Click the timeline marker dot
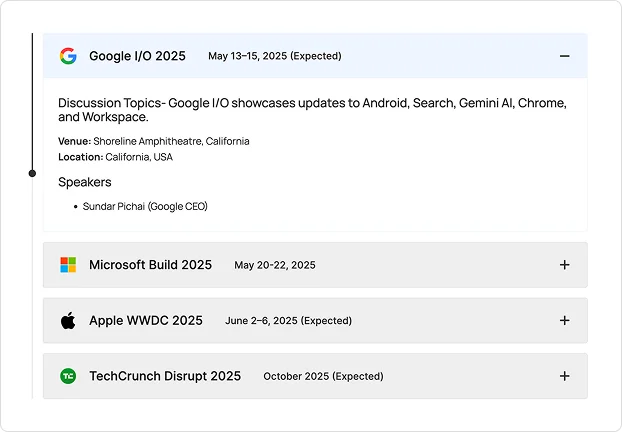Screen dimensions: 622x432 32,173
